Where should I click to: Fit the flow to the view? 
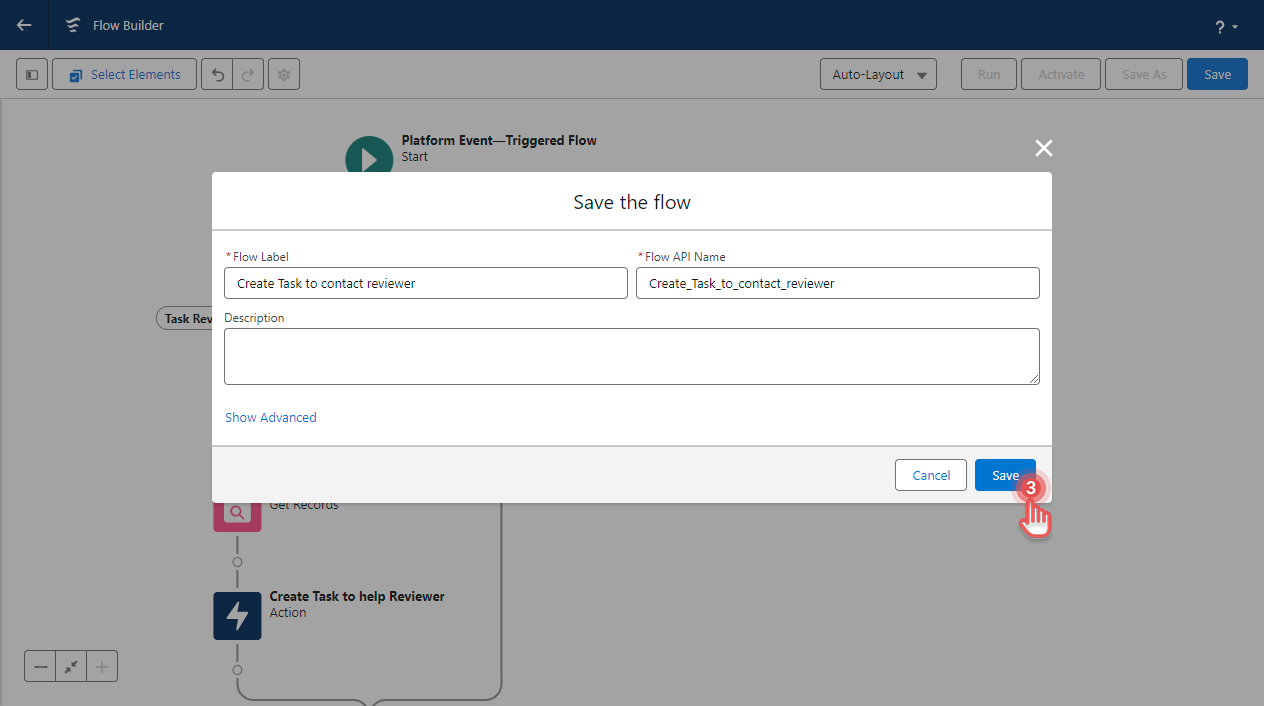click(x=70, y=665)
